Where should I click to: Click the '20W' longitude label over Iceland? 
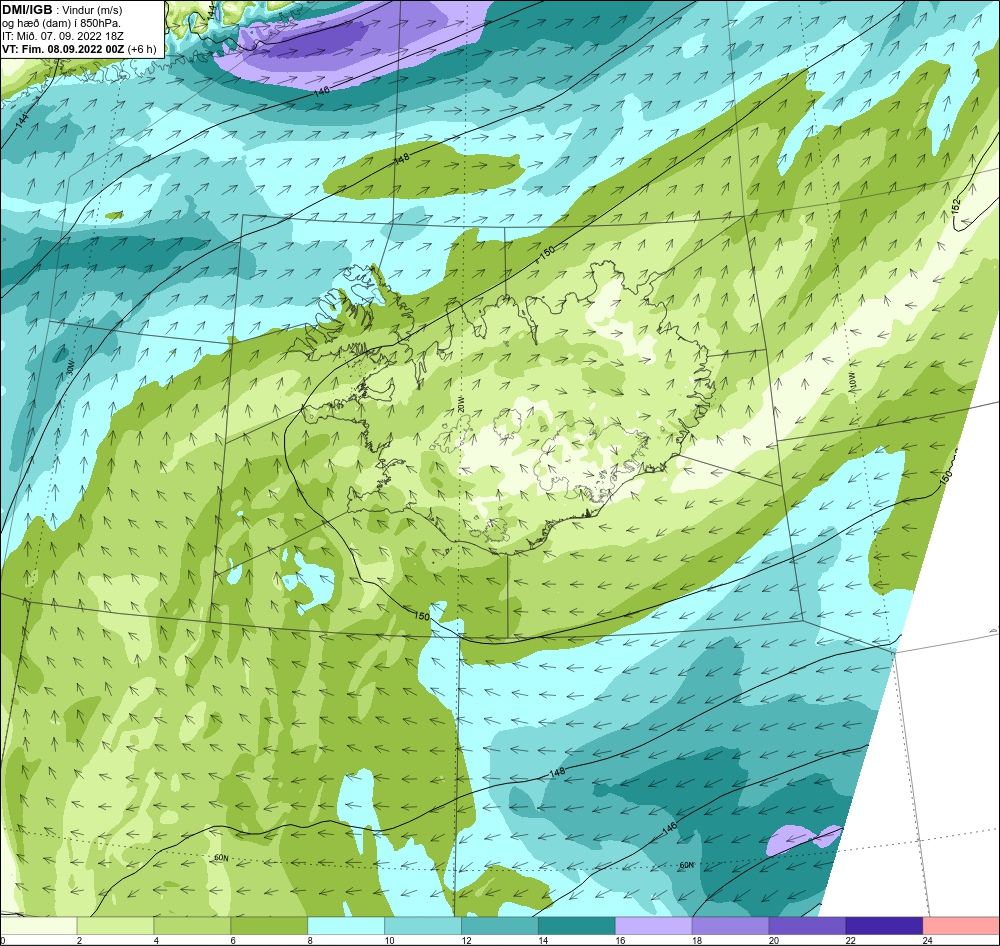pyautogui.click(x=460, y=403)
